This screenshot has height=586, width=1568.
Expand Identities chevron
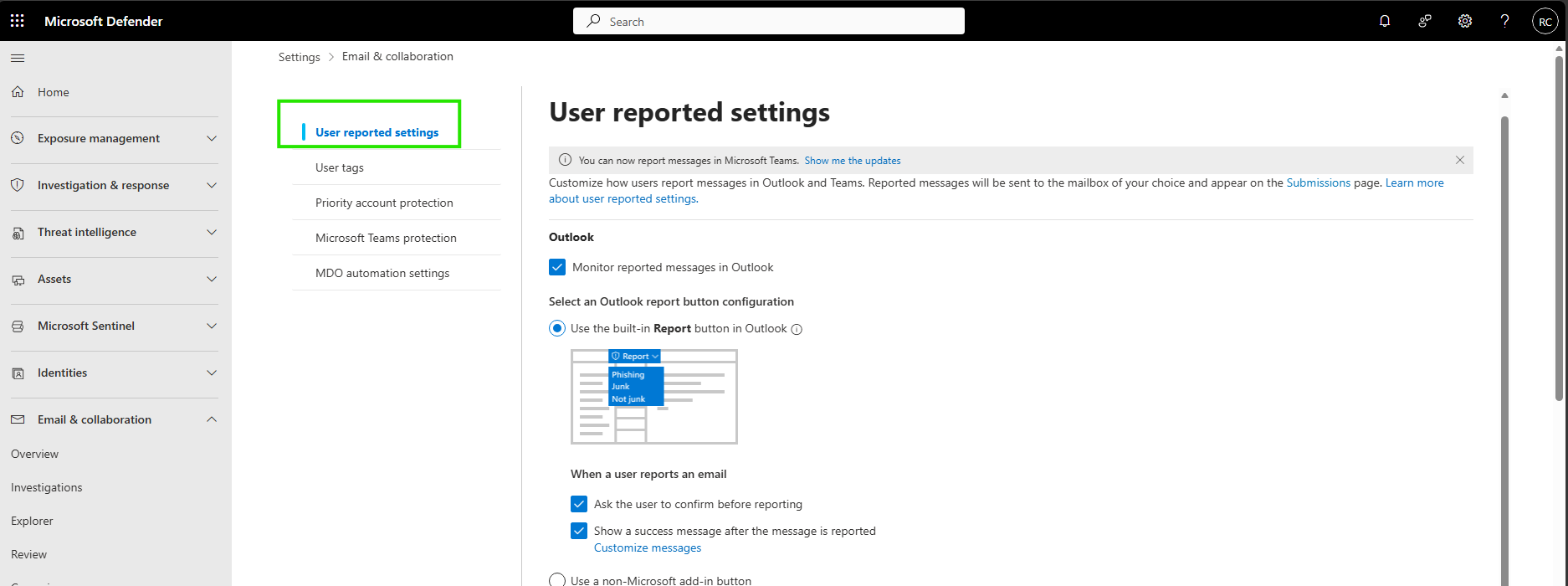click(212, 373)
